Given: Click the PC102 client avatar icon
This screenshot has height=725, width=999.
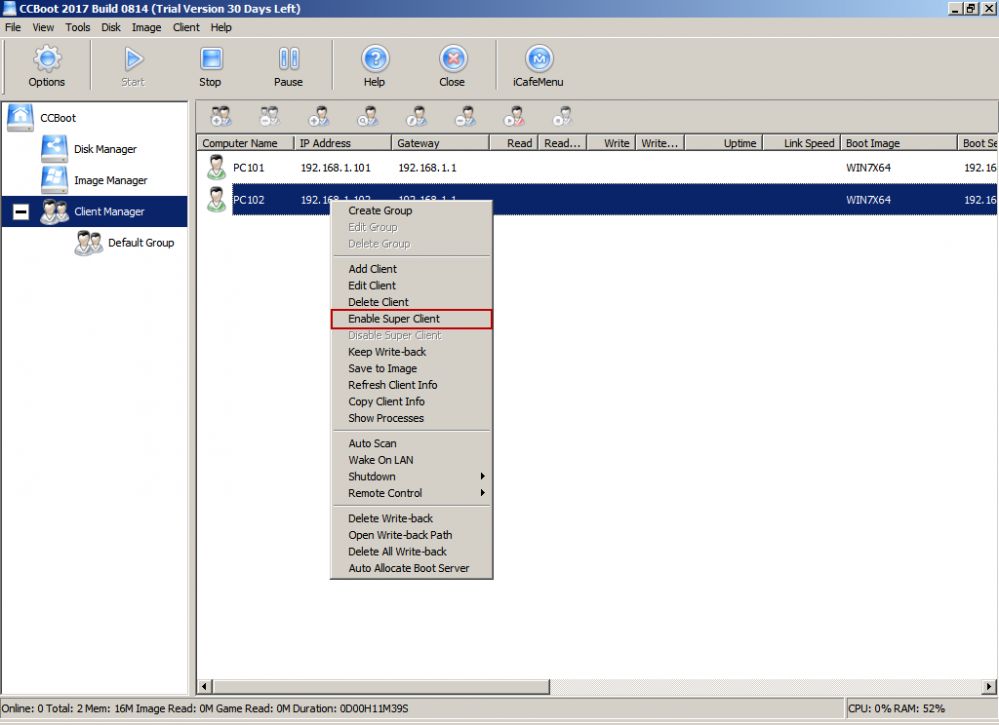Looking at the screenshot, I should click(x=217, y=199).
